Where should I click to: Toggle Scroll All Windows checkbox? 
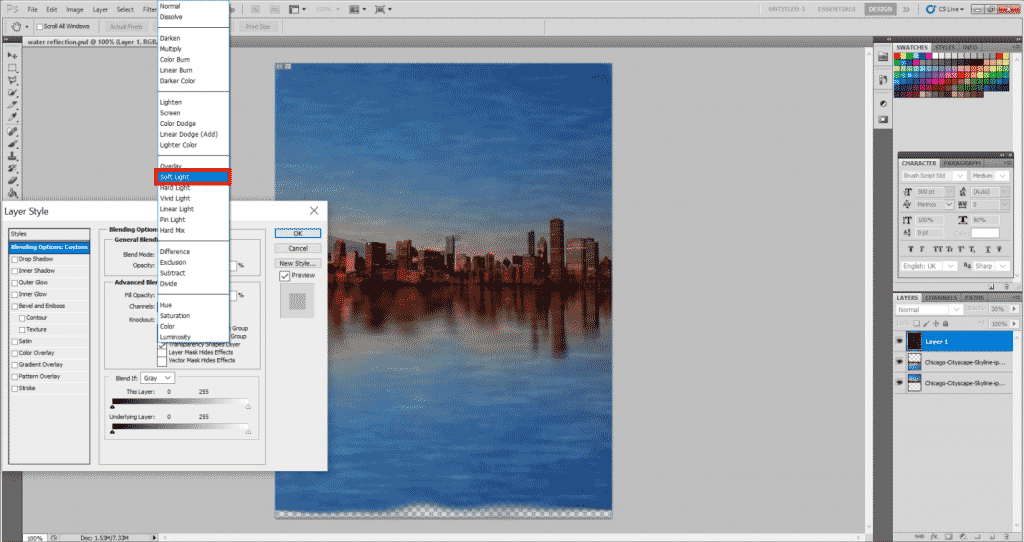(x=40, y=27)
